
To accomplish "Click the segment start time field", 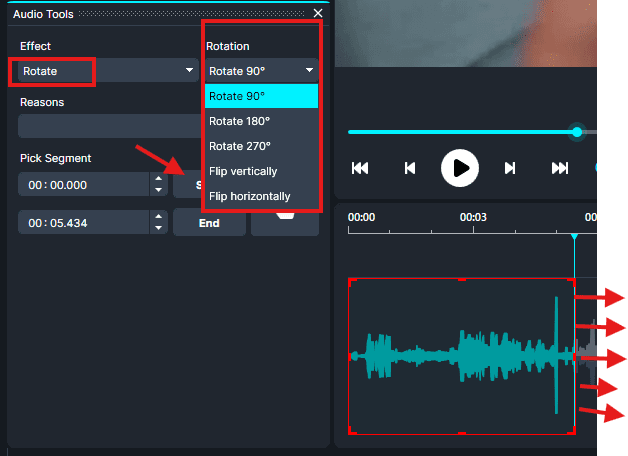I will [x=82, y=185].
